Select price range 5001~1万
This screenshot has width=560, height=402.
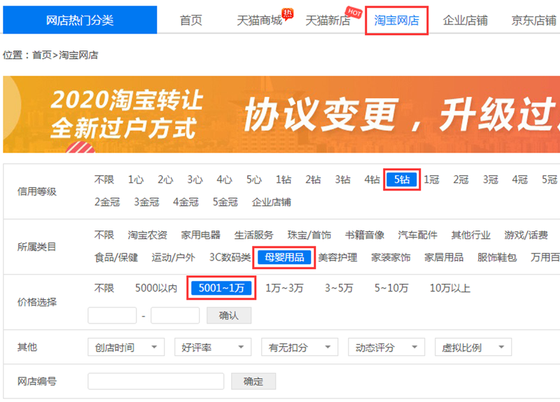221,288
